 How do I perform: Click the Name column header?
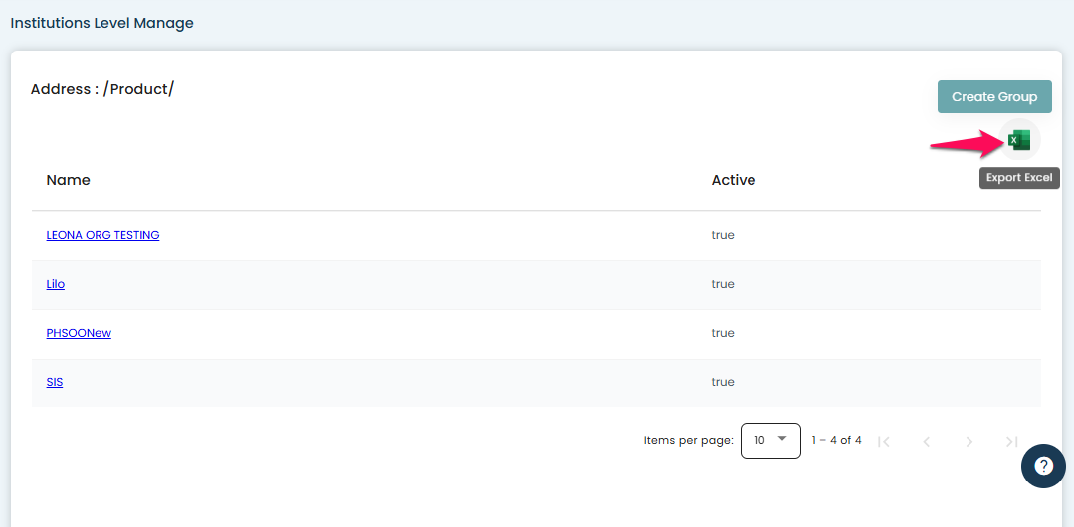[x=69, y=180]
